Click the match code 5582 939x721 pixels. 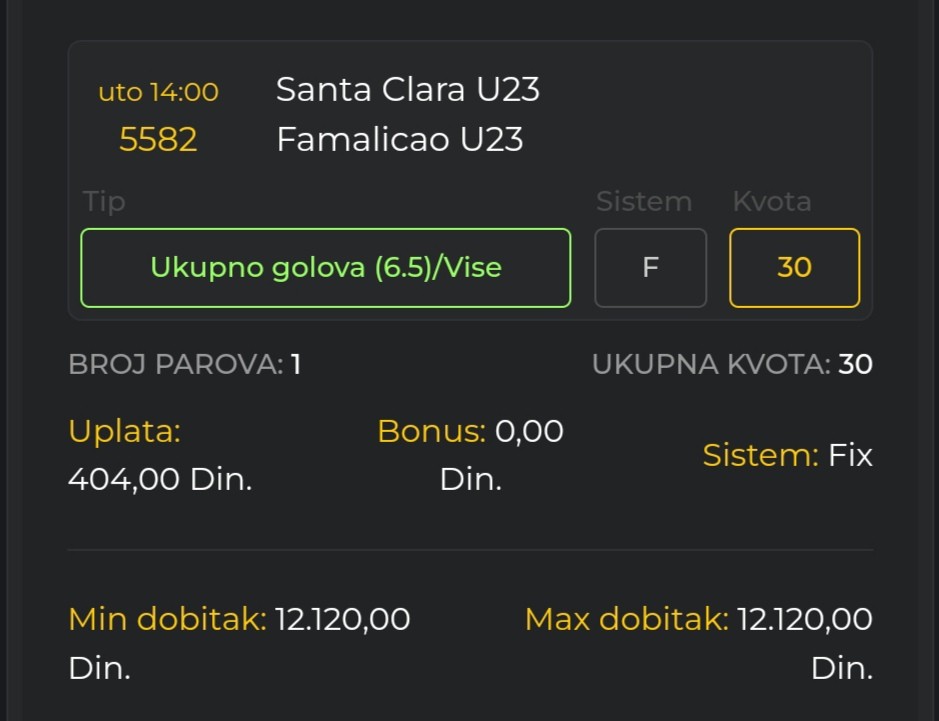[x=158, y=140]
